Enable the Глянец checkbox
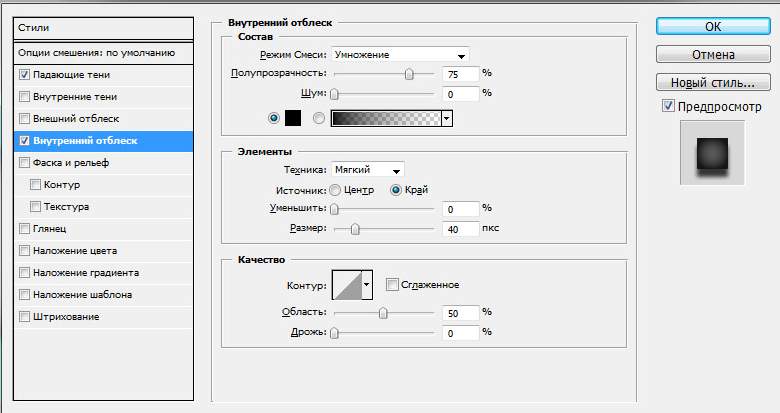780x413 pixels. (x=24, y=228)
